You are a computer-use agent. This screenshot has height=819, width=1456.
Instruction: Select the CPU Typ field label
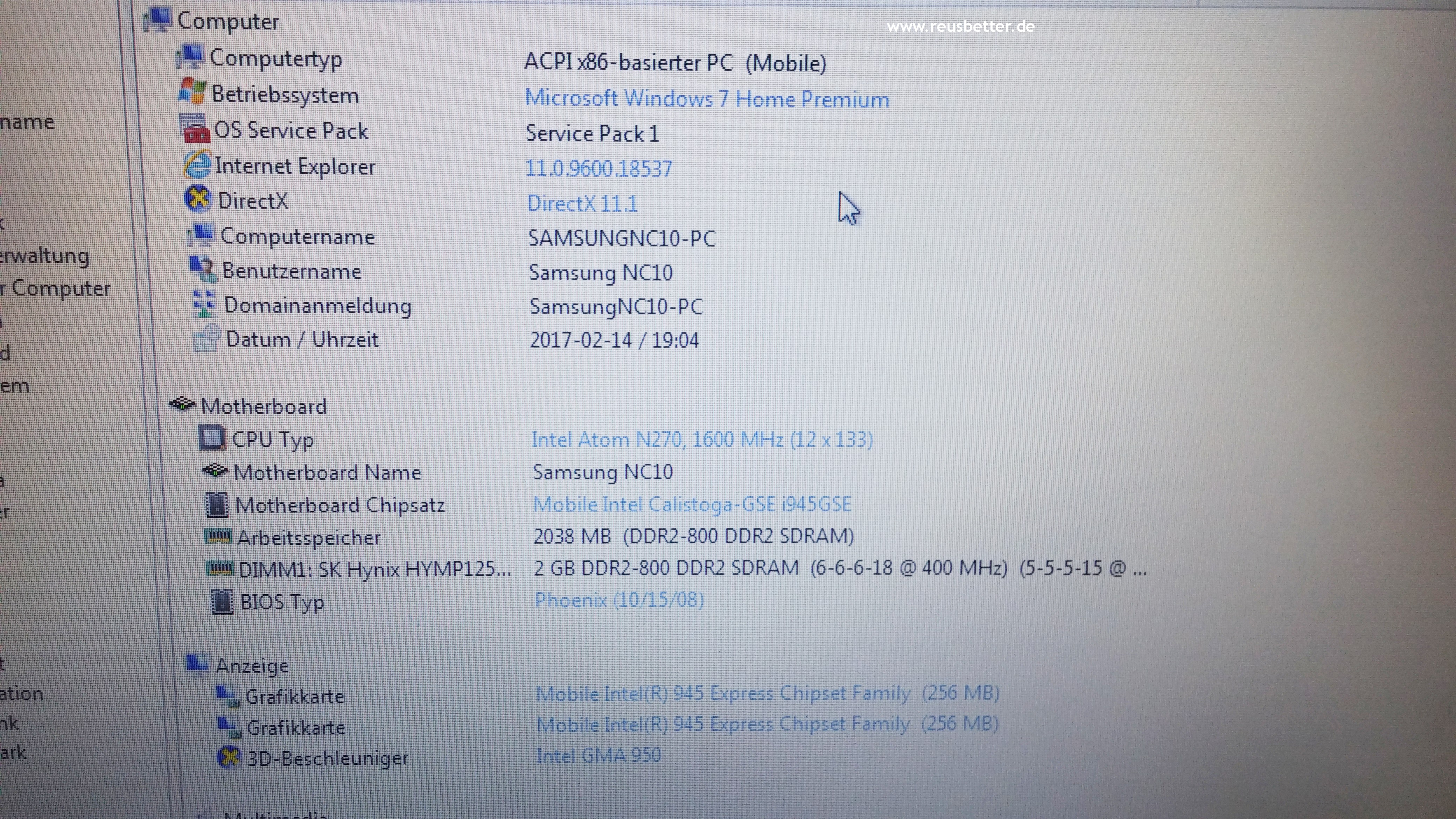(x=273, y=440)
